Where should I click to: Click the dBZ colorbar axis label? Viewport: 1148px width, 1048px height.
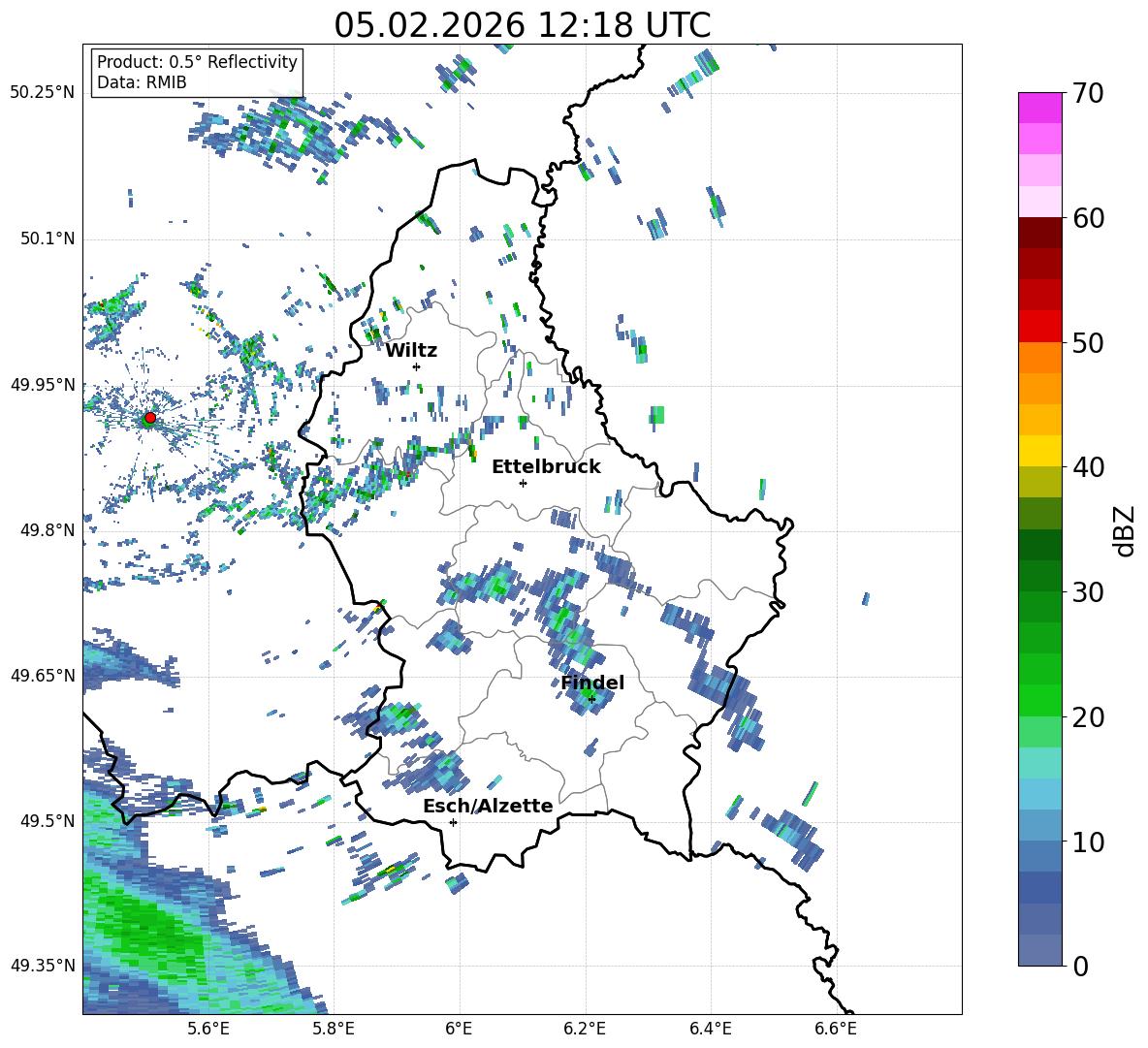pyautogui.click(x=1125, y=531)
